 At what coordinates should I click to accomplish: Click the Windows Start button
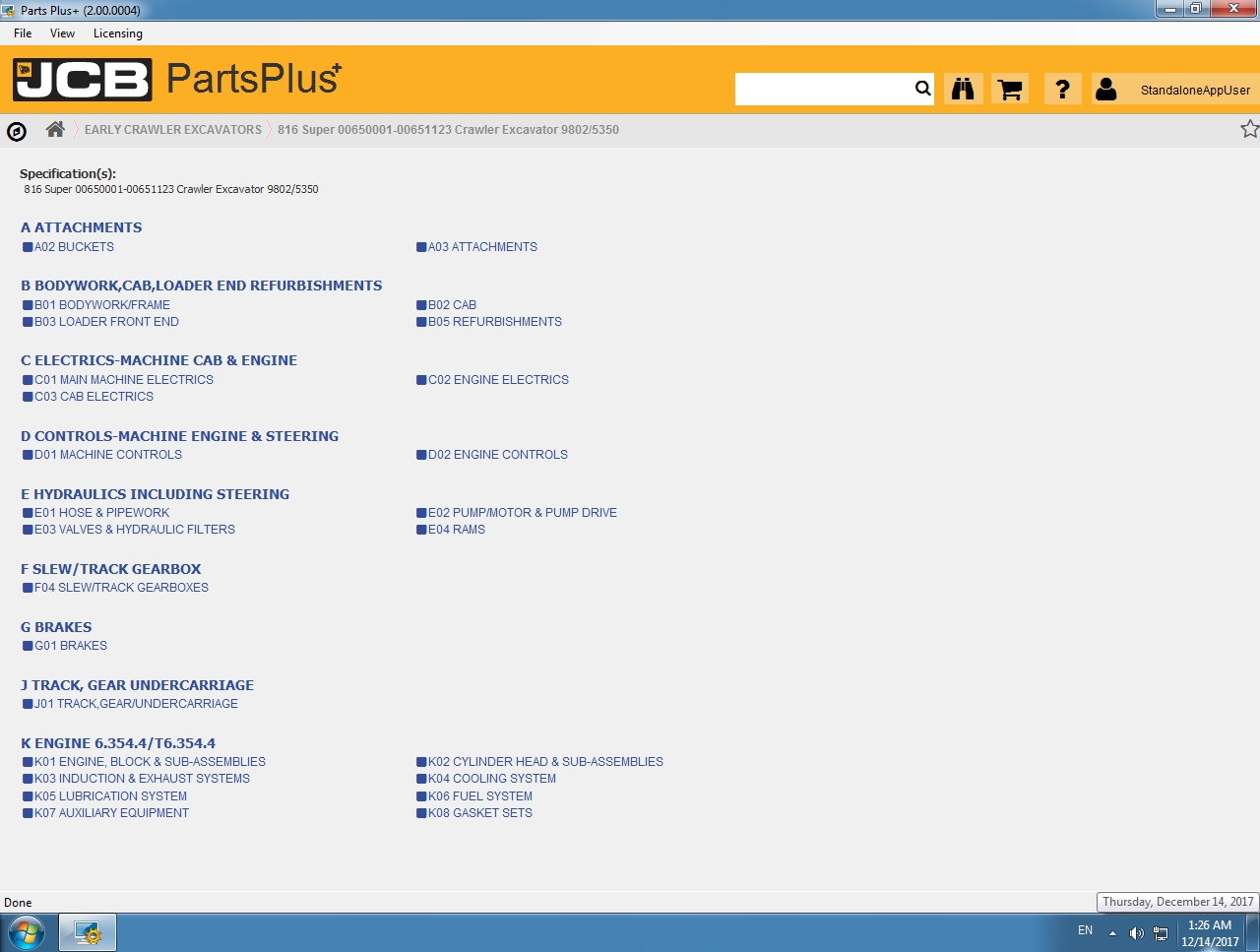pyautogui.click(x=25, y=932)
